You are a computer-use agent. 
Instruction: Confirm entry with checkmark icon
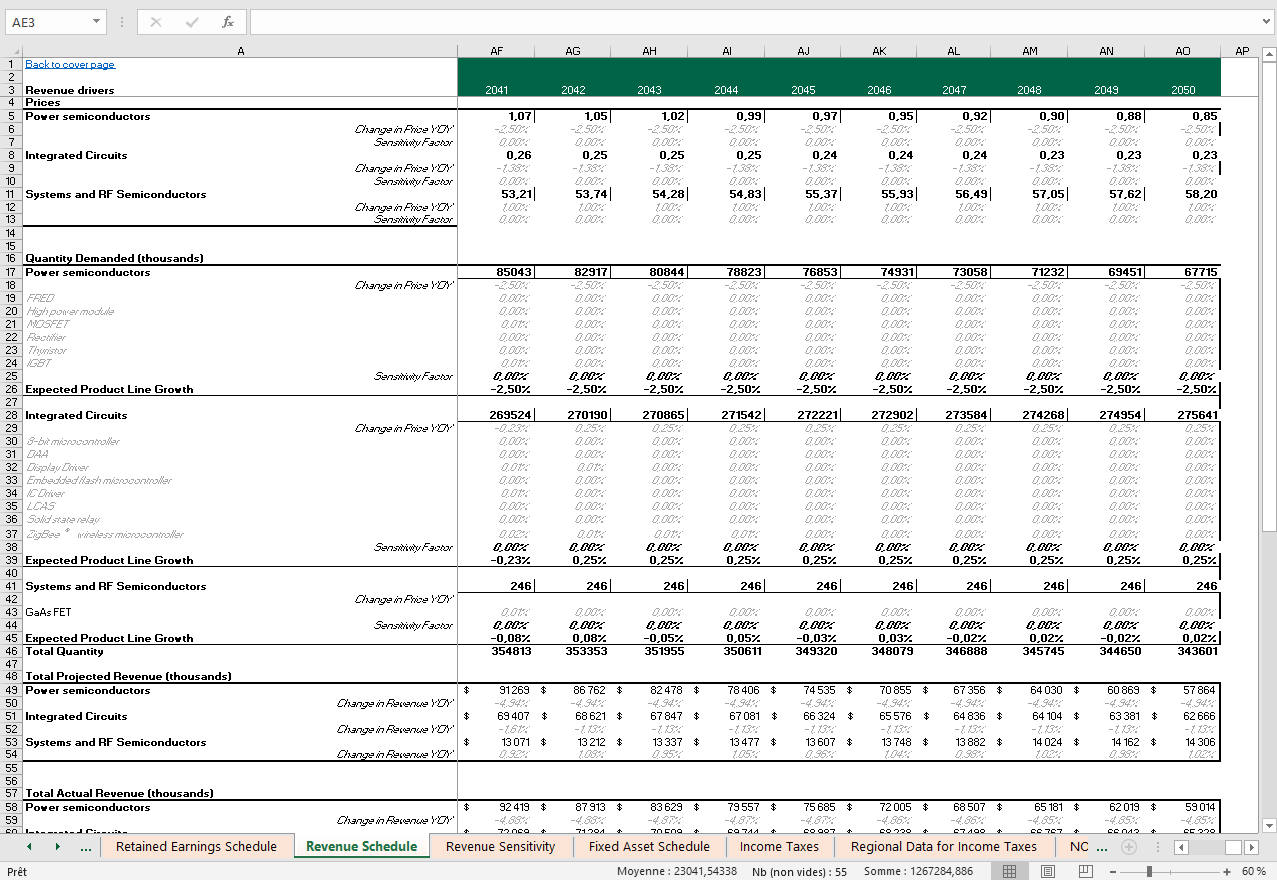(192, 22)
